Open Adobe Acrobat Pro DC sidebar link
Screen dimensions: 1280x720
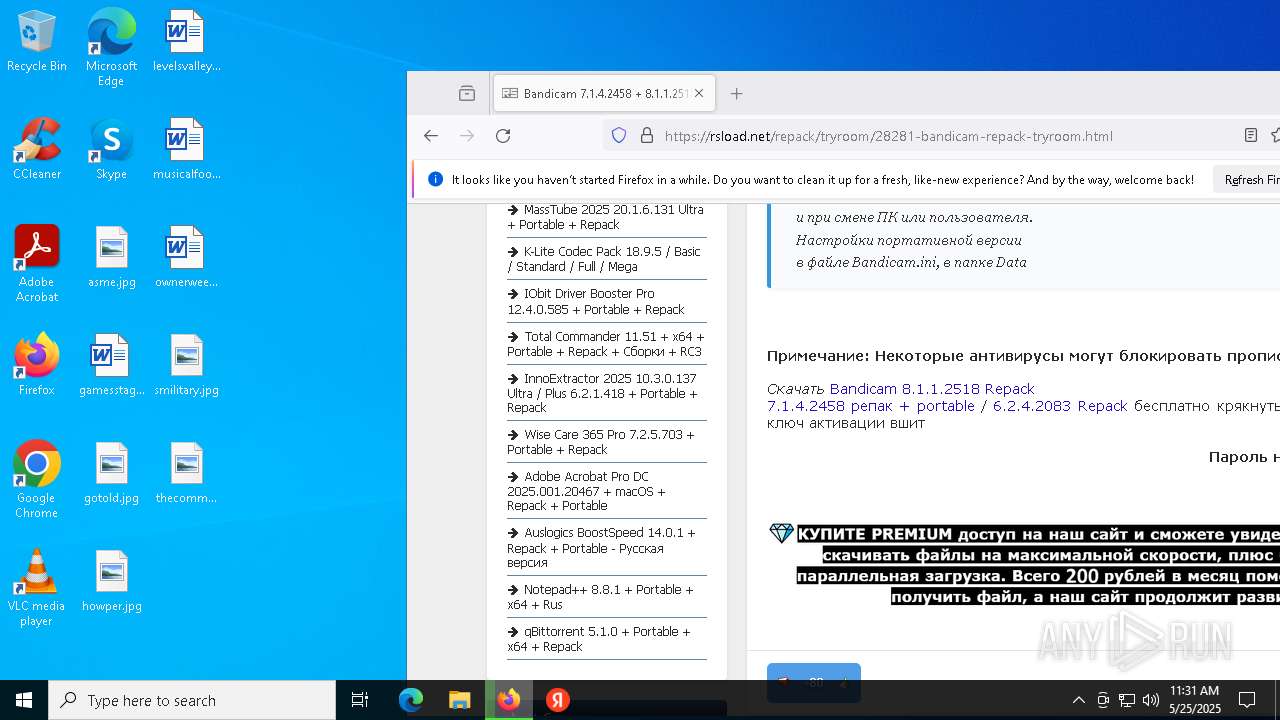tap(587, 491)
